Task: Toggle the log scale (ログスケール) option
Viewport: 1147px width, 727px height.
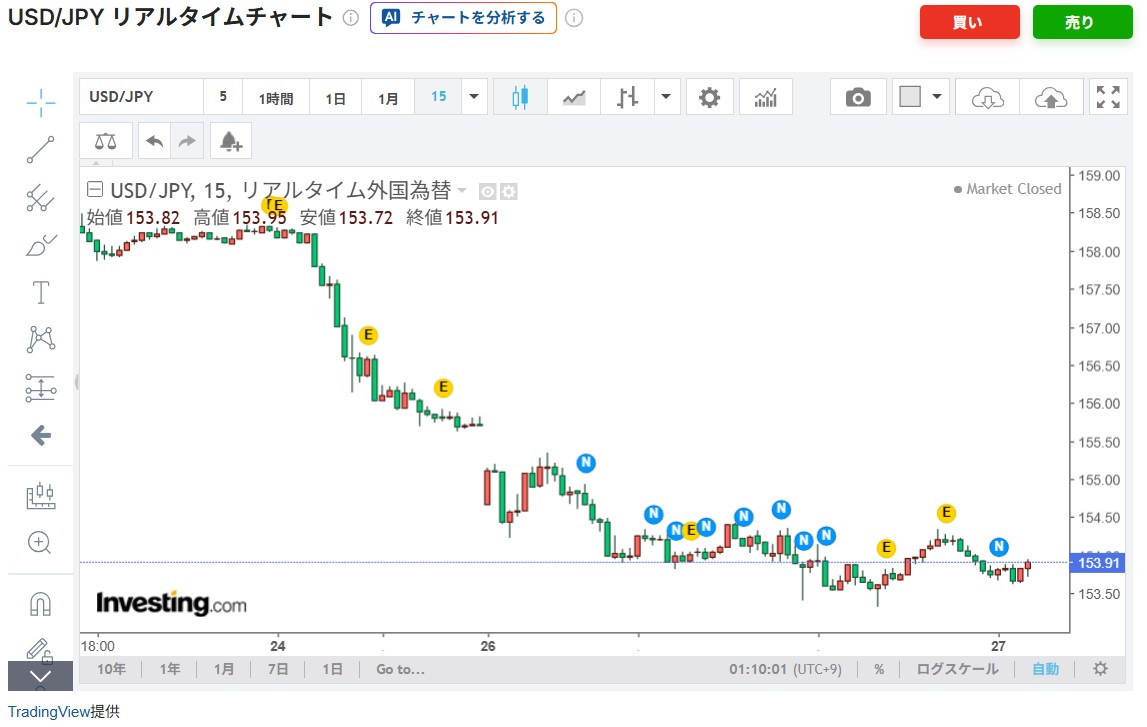Action: (x=957, y=669)
